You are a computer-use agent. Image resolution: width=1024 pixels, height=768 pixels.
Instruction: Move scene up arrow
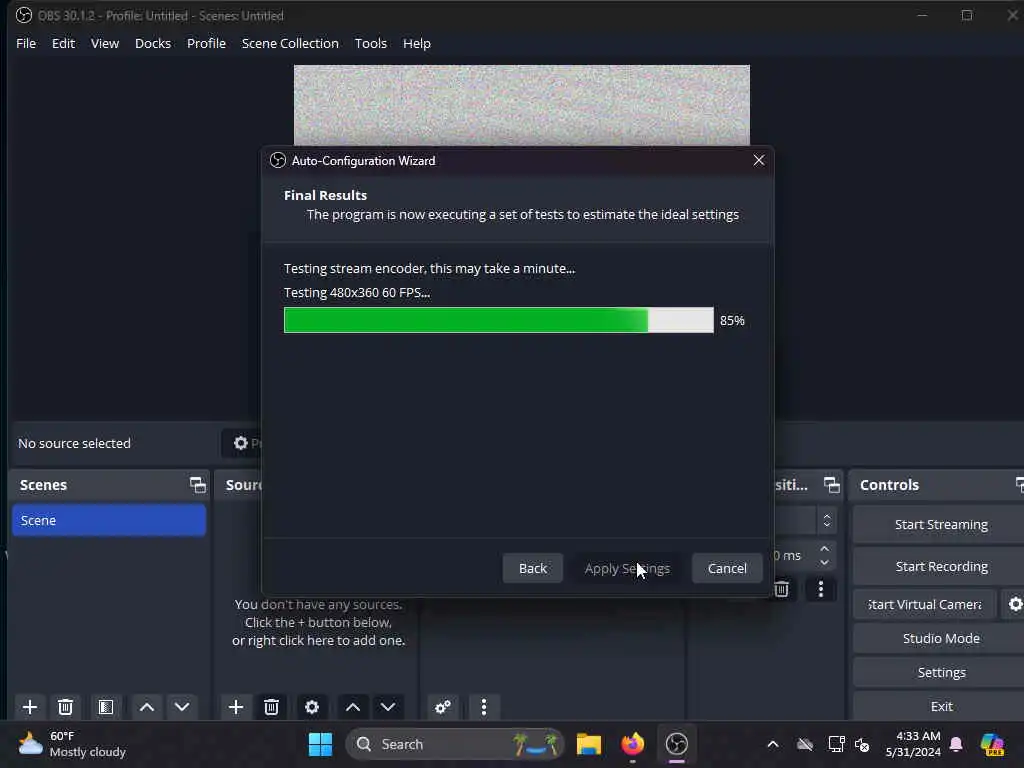pos(147,707)
